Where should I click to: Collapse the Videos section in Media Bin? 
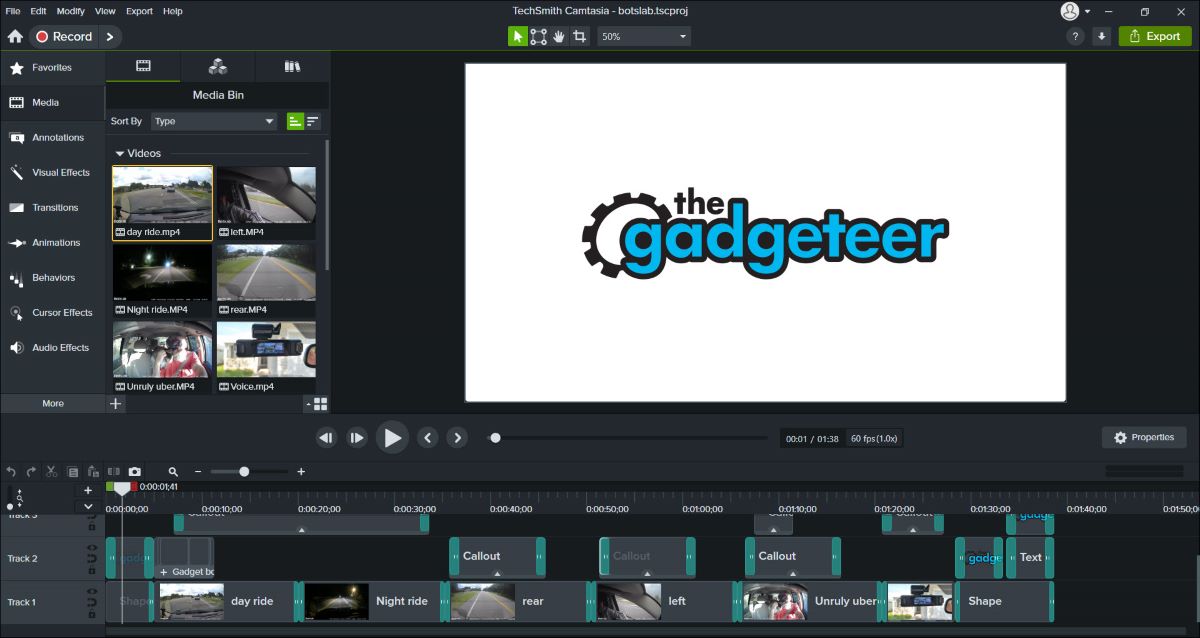pyautogui.click(x=120, y=154)
